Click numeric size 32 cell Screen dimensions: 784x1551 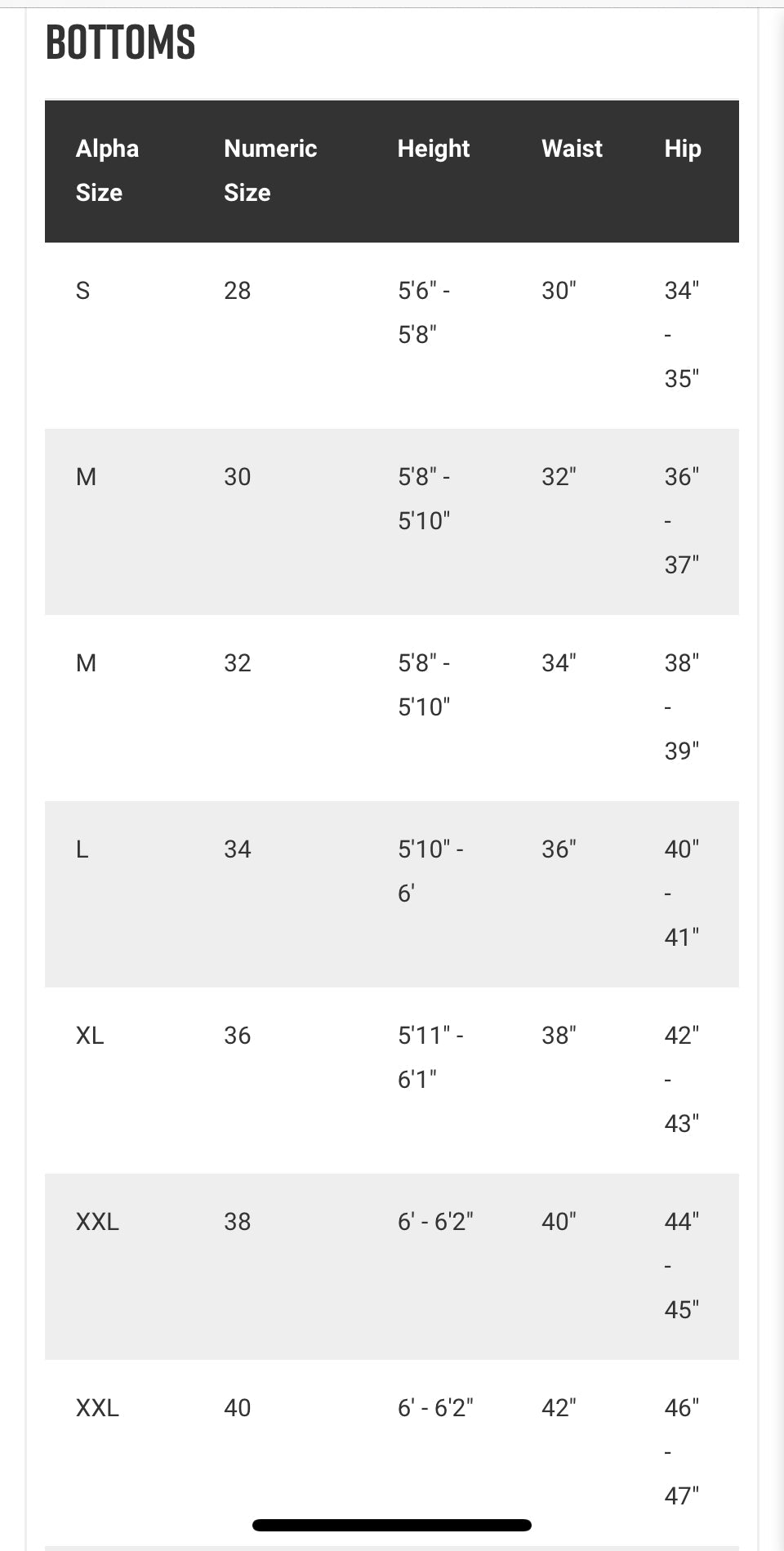coord(238,663)
